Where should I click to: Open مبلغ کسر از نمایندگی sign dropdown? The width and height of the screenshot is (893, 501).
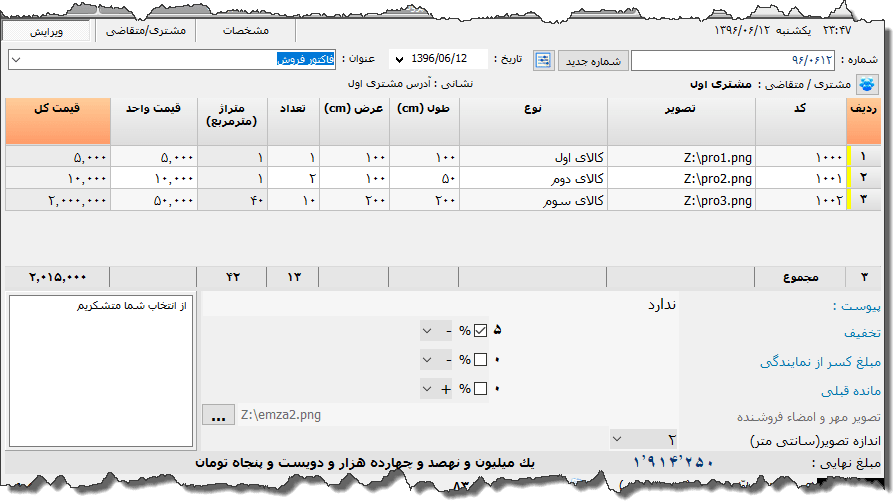point(436,360)
